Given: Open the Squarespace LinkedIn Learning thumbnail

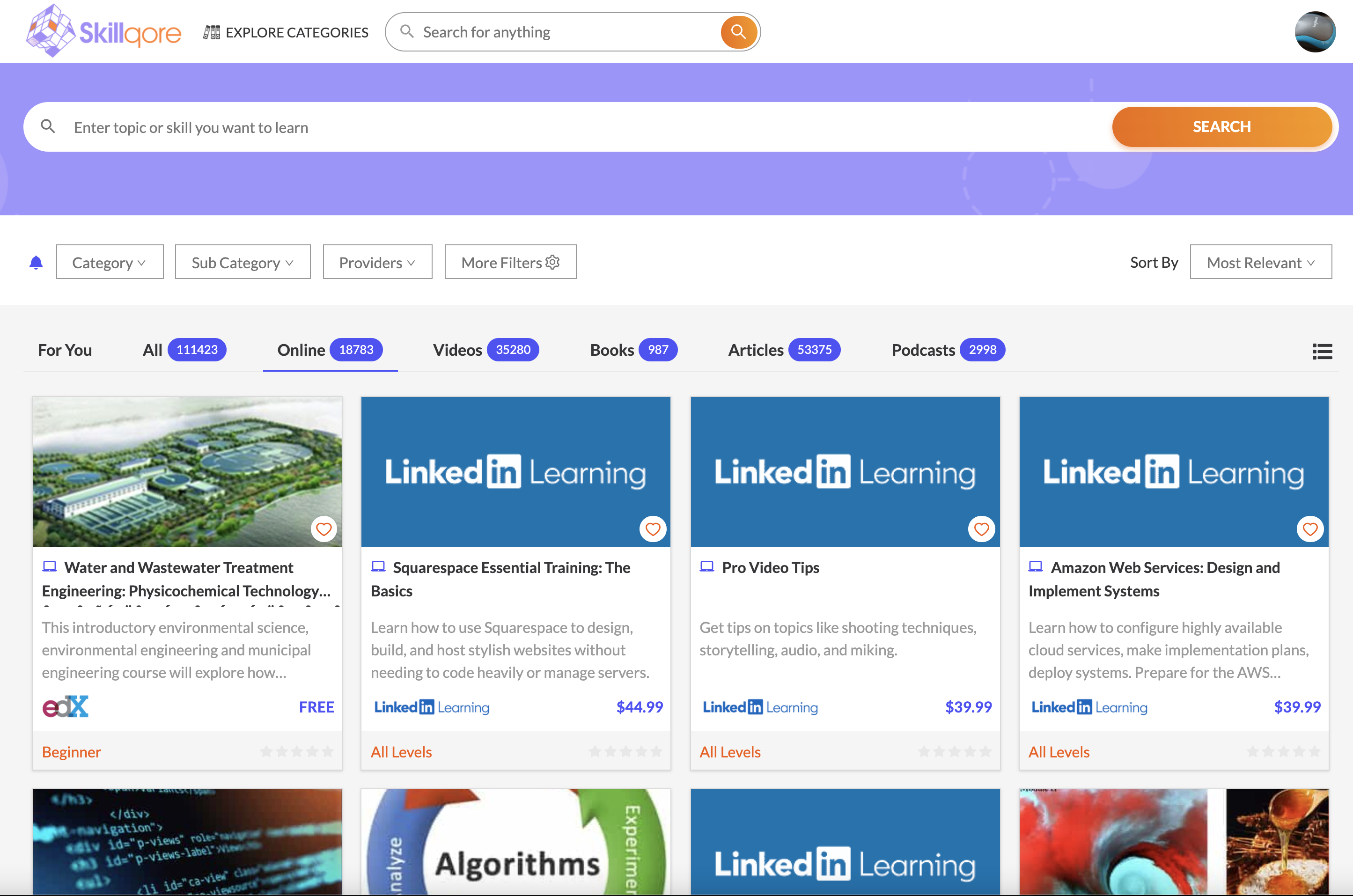Looking at the screenshot, I should coord(516,471).
